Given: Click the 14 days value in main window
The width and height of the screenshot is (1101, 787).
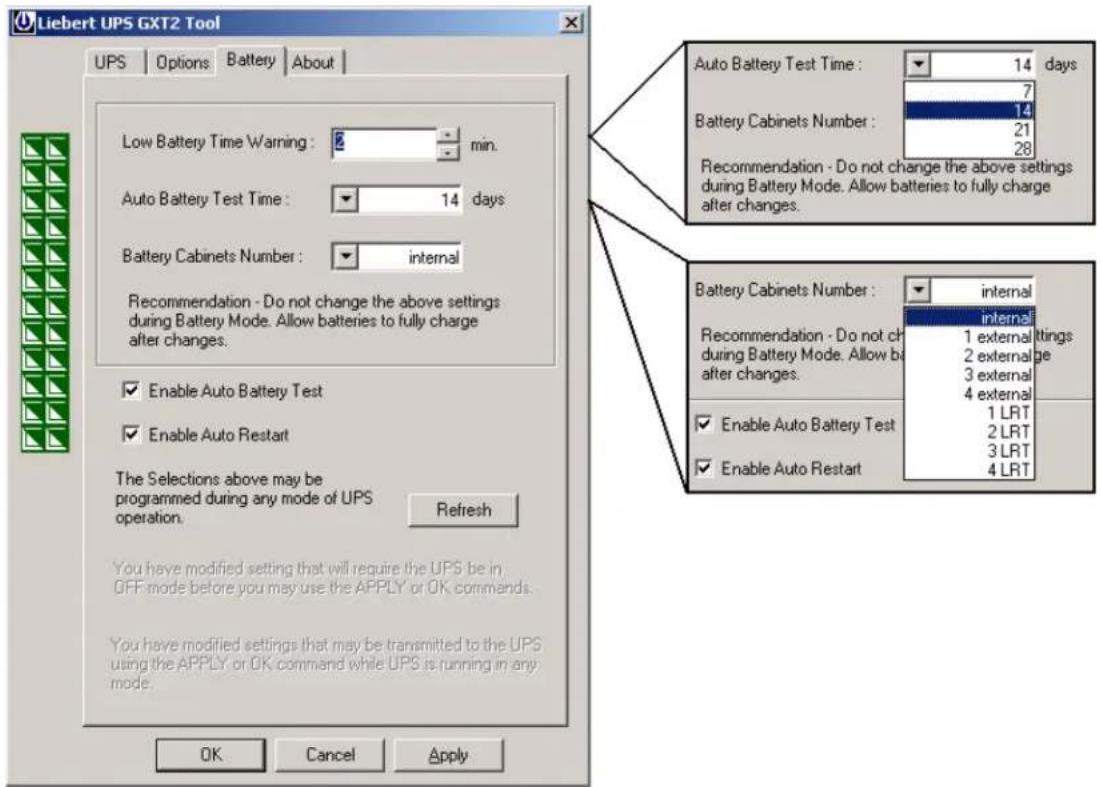Looking at the screenshot, I should tap(409, 199).
